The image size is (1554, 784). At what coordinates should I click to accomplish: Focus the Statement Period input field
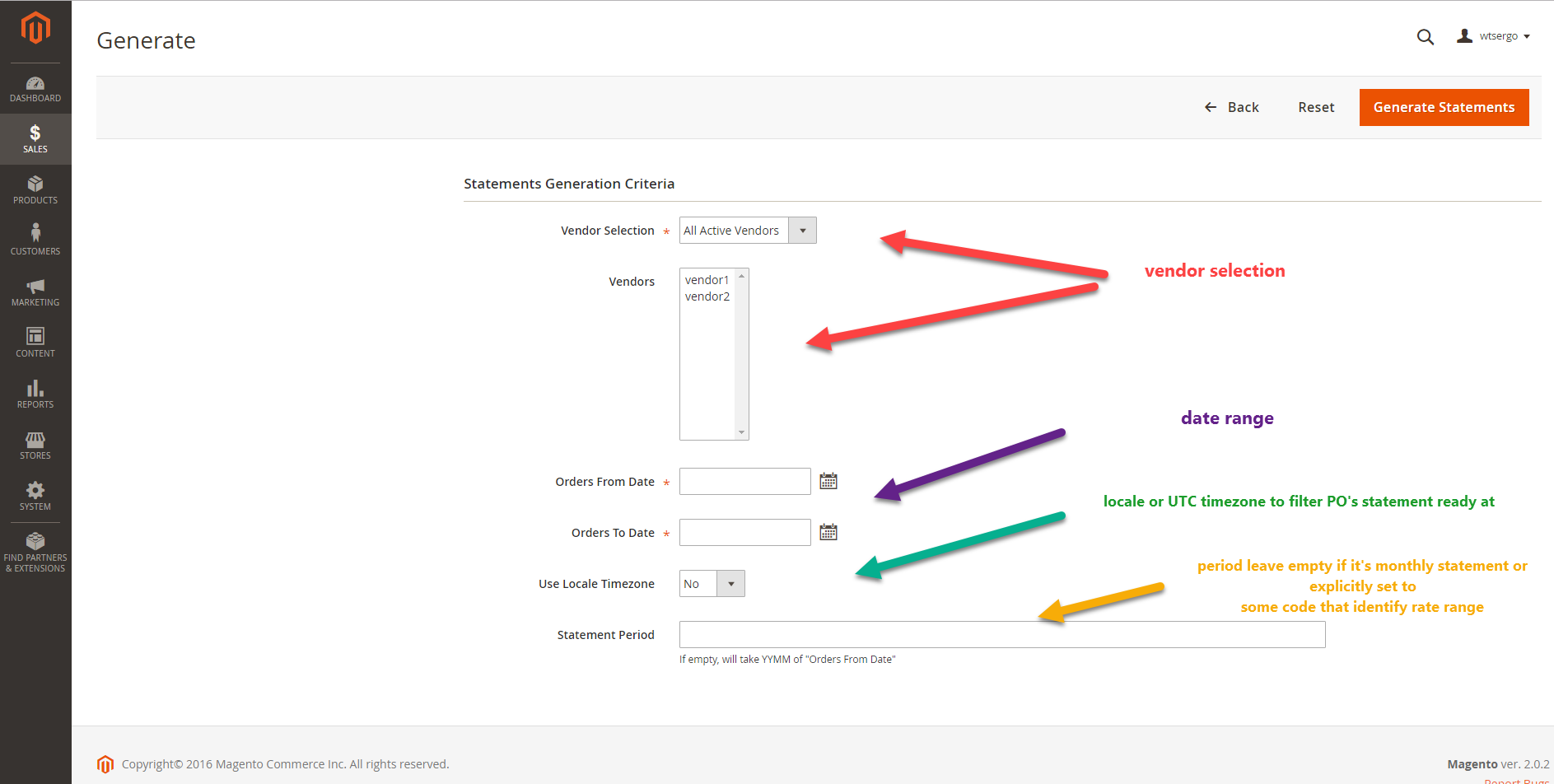[1002, 635]
